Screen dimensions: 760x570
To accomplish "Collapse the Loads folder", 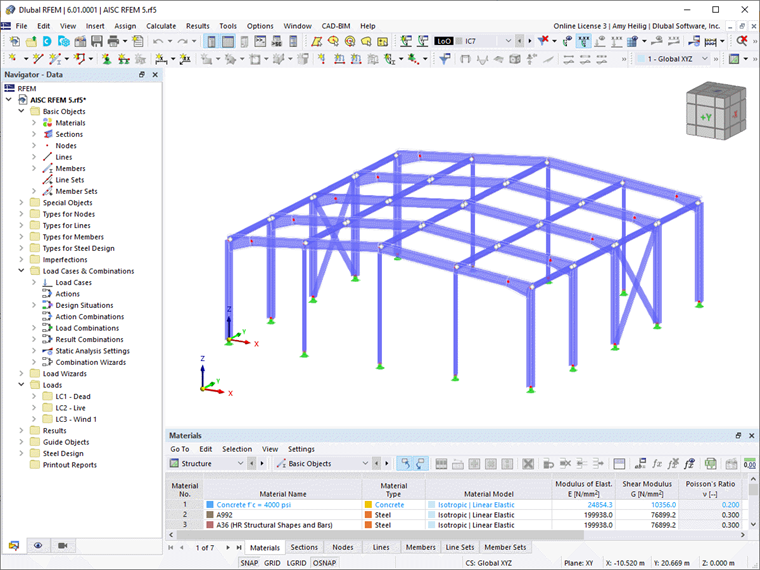I will [x=21, y=385].
